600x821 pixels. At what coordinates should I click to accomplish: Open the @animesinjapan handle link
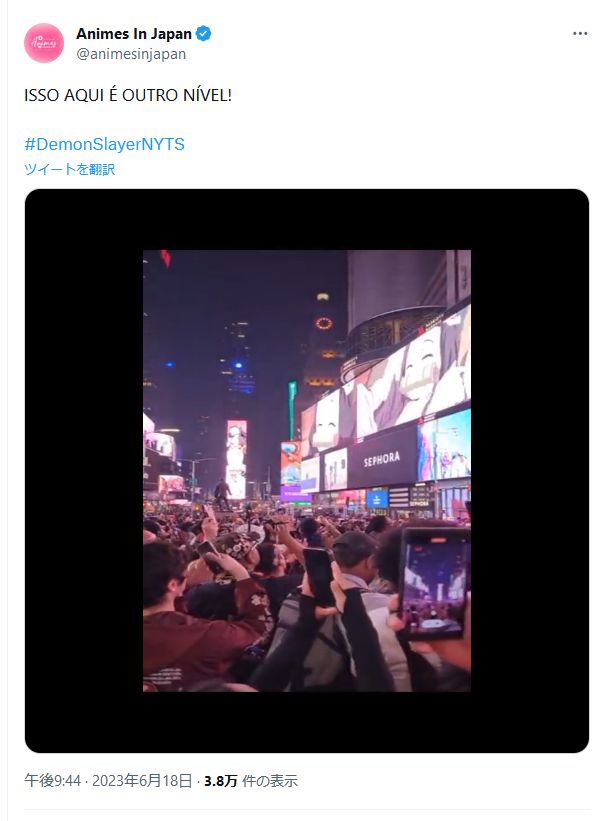[131, 54]
